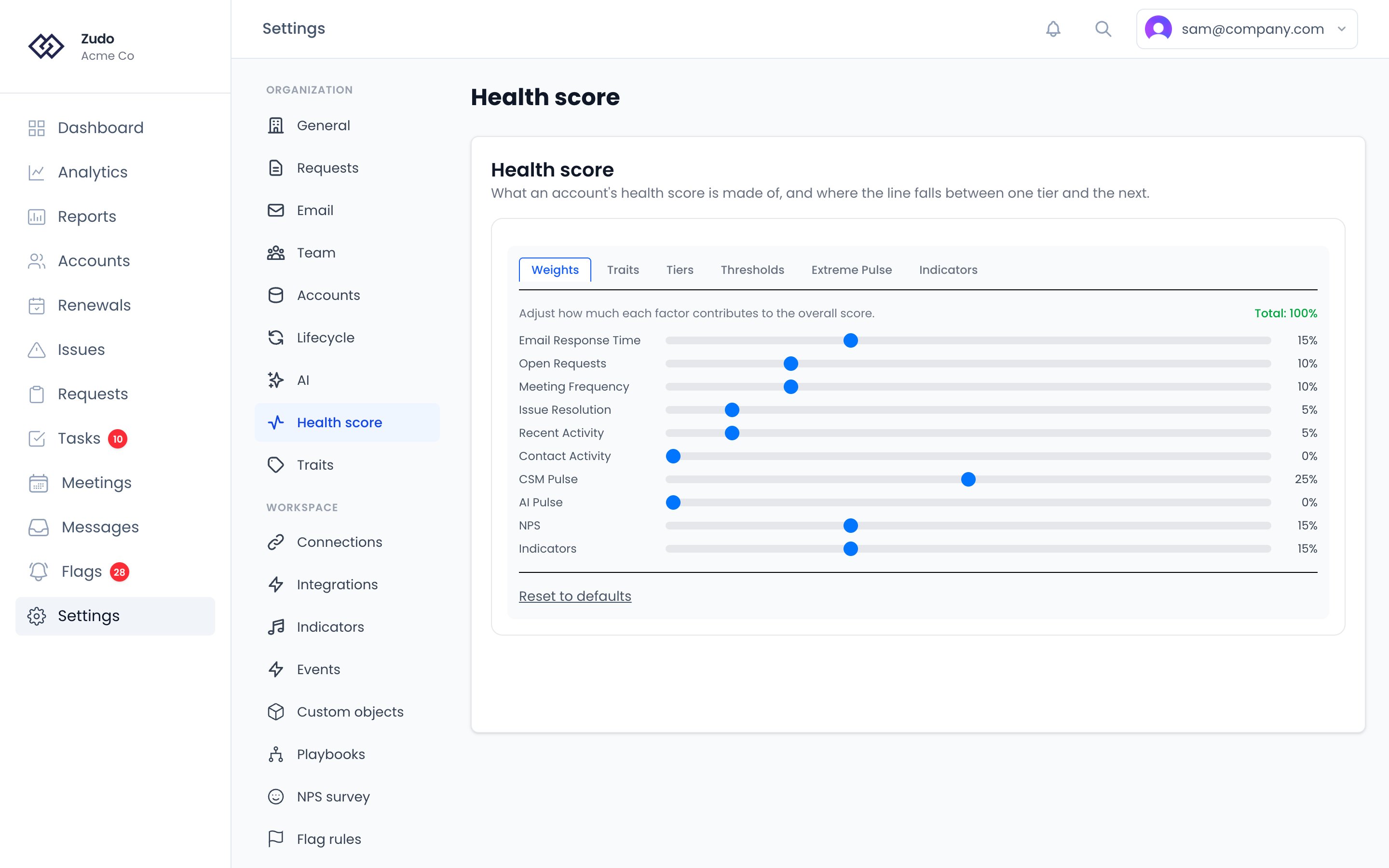Viewport: 1389px width, 868px height.
Task: Click the Email Response Time slider handle
Action: click(851, 340)
